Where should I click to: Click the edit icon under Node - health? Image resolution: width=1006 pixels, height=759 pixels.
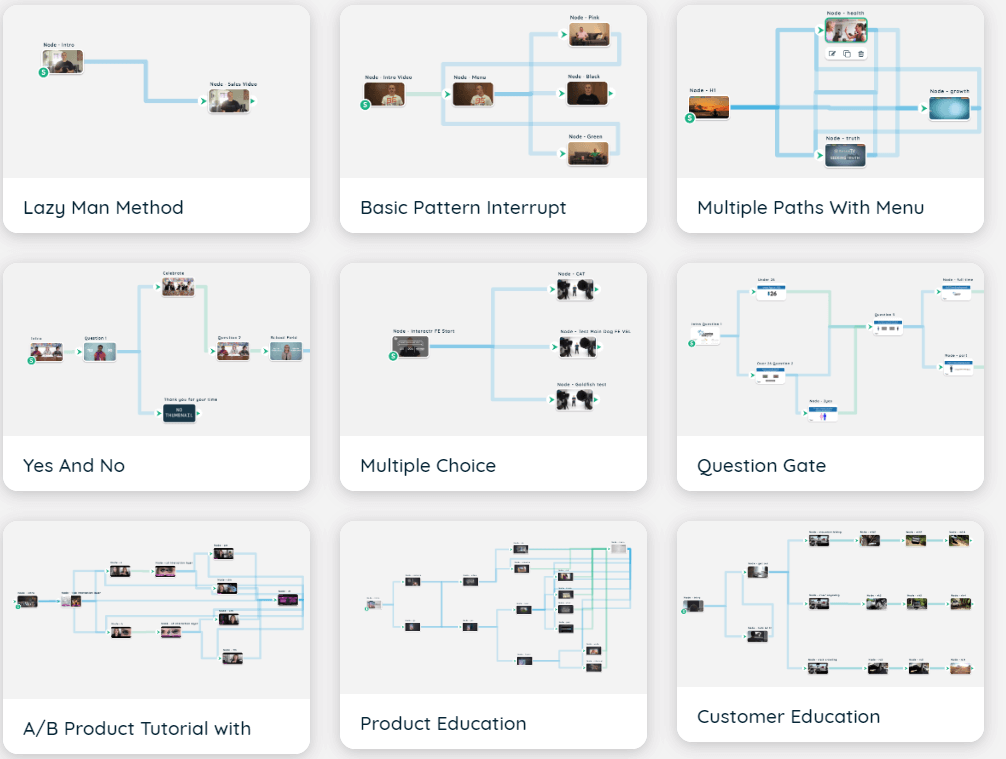tap(832, 54)
